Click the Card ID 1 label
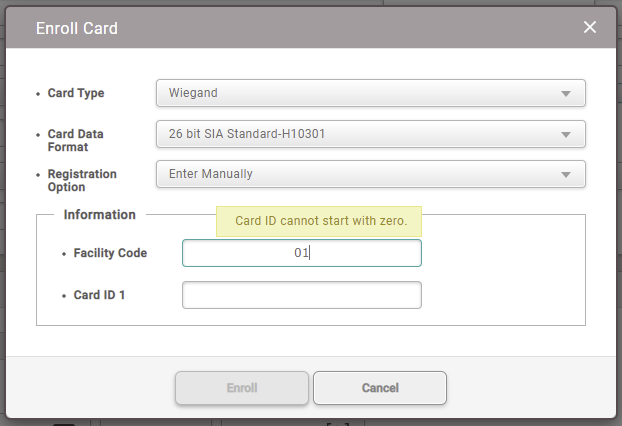Viewport: 622px width, 426px height. (100, 295)
